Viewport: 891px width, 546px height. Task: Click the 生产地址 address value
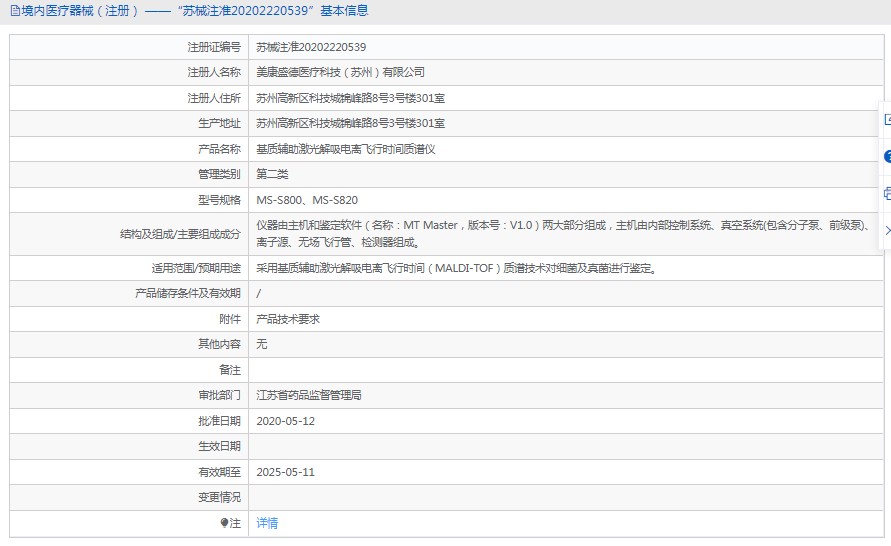(351, 123)
